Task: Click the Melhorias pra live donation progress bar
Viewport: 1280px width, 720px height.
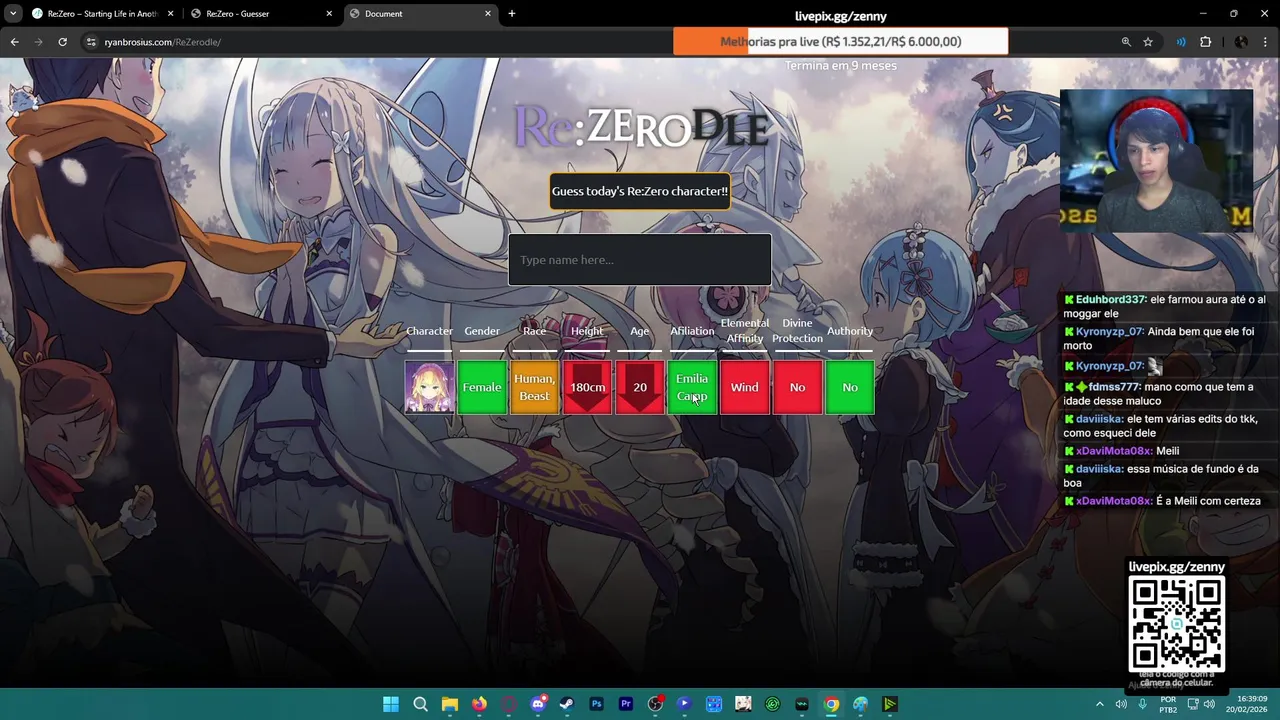Action: pos(840,42)
